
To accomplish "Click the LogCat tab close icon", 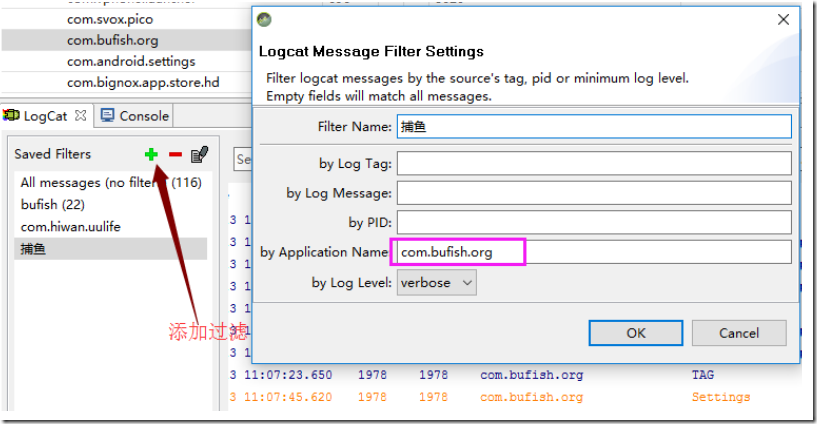I will pyautogui.click(x=80, y=115).
